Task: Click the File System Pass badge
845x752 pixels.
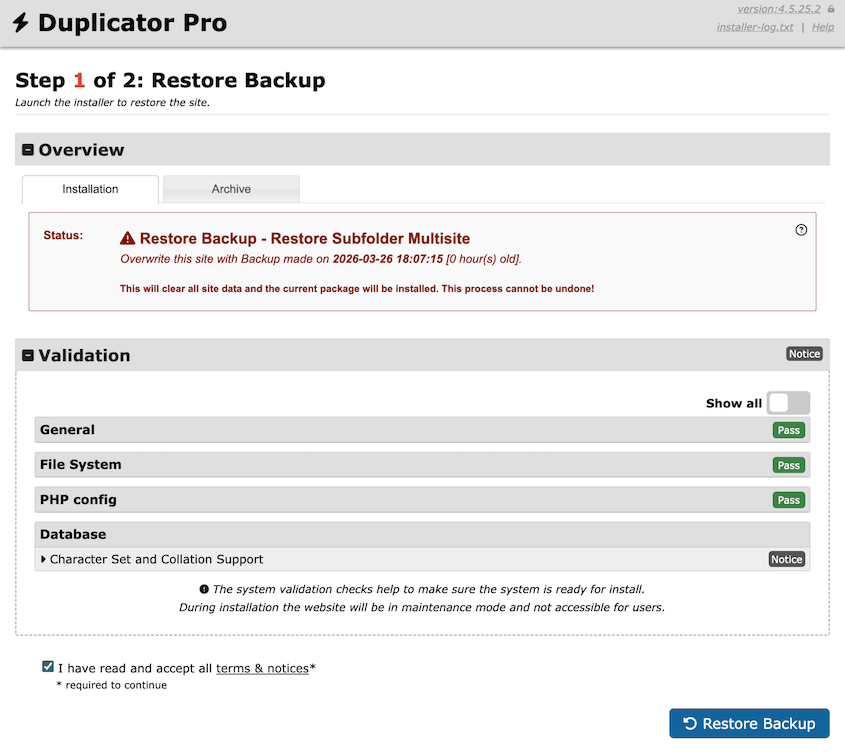Action: pyautogui.click(x=788, y=465)
